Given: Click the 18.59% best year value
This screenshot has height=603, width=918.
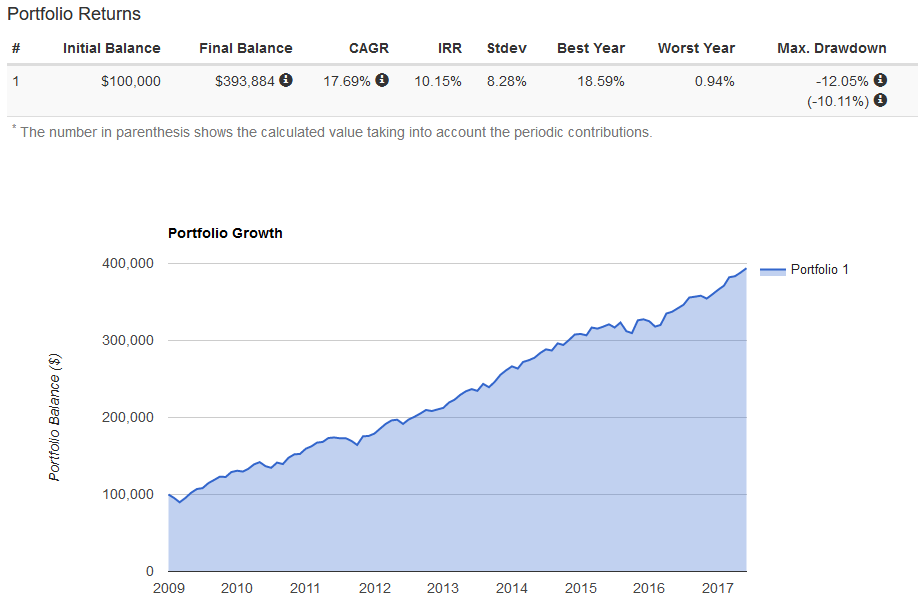Looking at the screenshot, I should 601,81.
